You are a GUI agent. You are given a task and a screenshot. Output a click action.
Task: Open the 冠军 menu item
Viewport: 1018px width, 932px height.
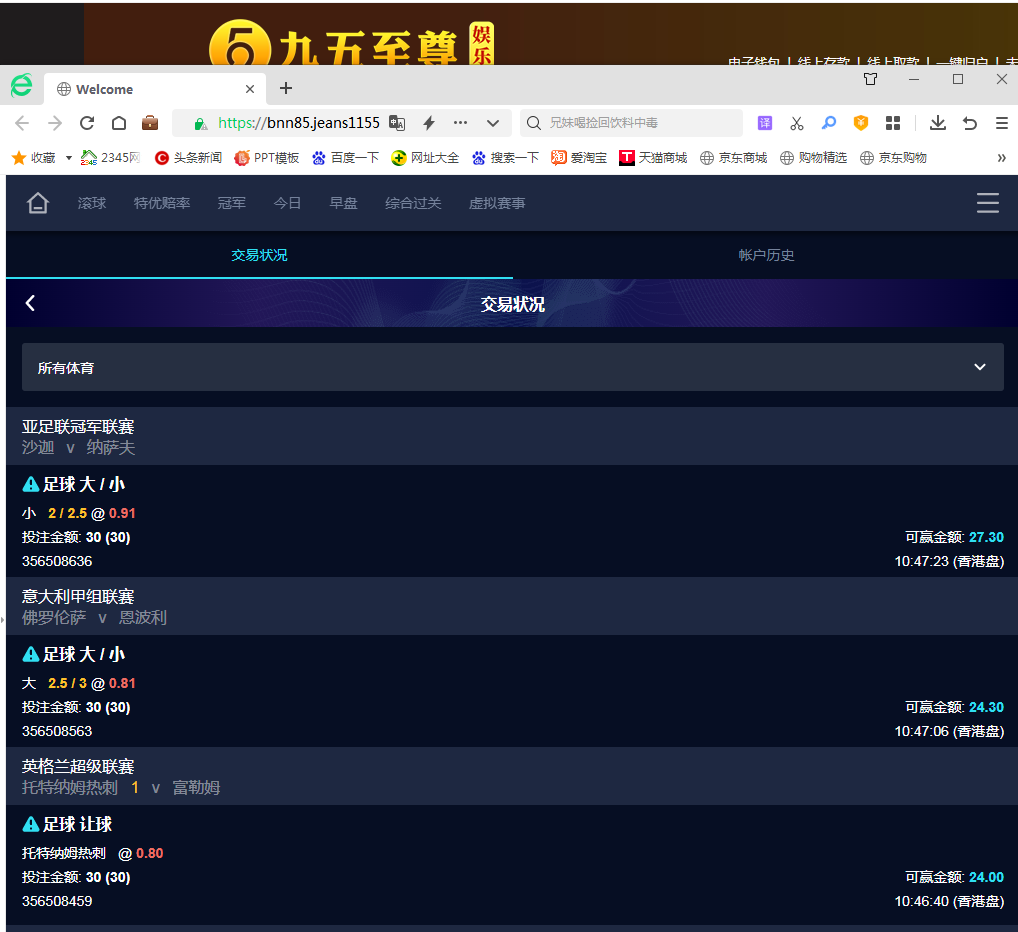pos(232,203)
